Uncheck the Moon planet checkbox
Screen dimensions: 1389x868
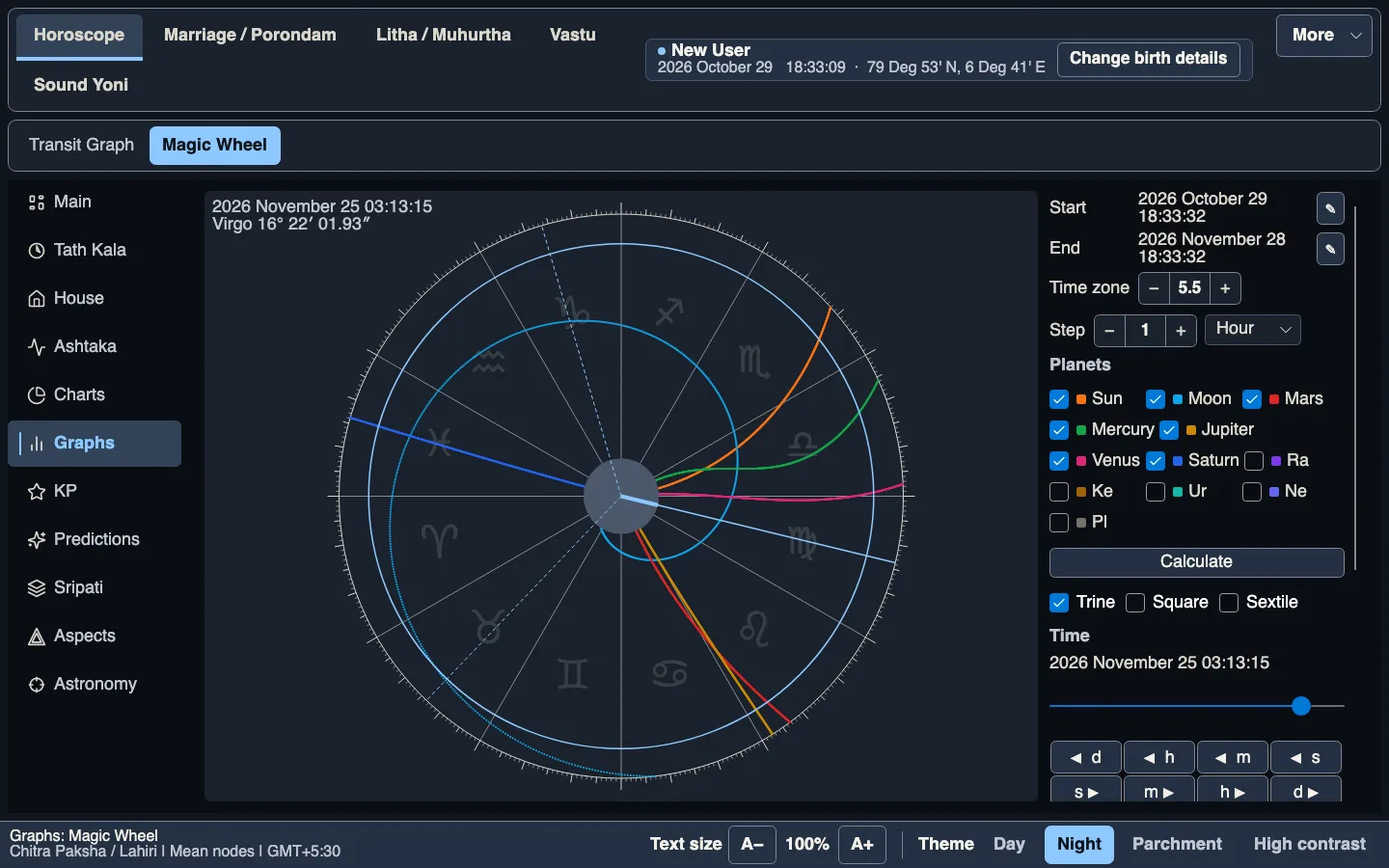[x=1156, y=399]
